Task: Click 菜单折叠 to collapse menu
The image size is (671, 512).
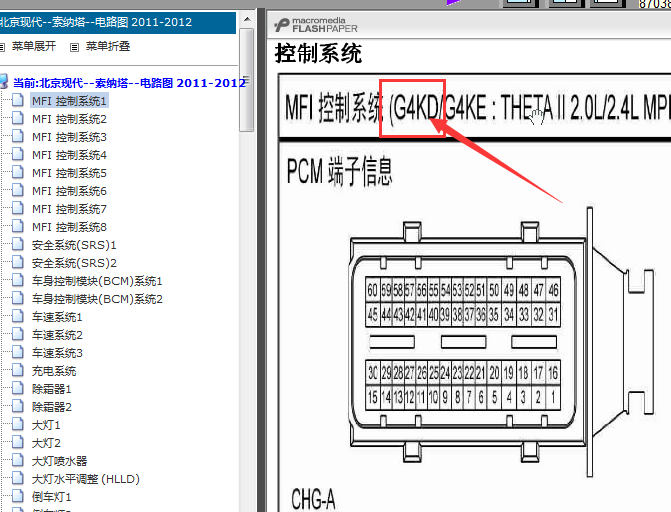Action: tap(108, 46)
